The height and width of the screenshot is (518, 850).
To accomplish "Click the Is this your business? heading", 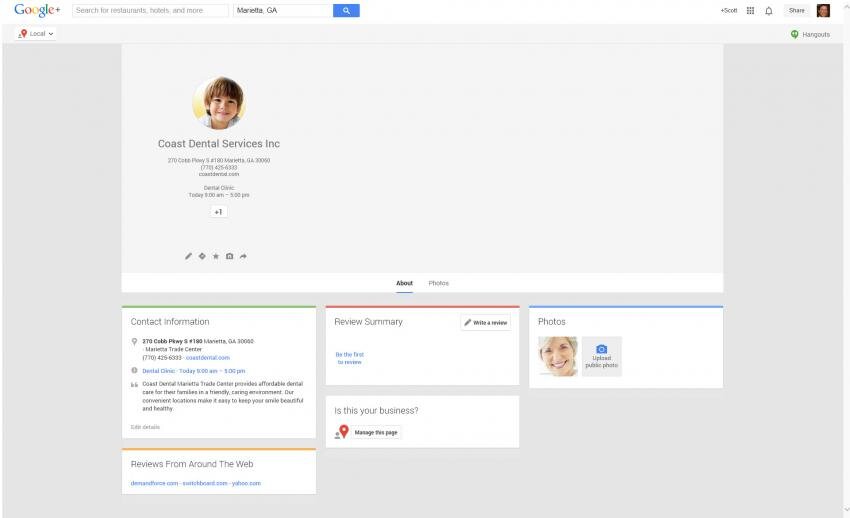I will tap(376, 411).
